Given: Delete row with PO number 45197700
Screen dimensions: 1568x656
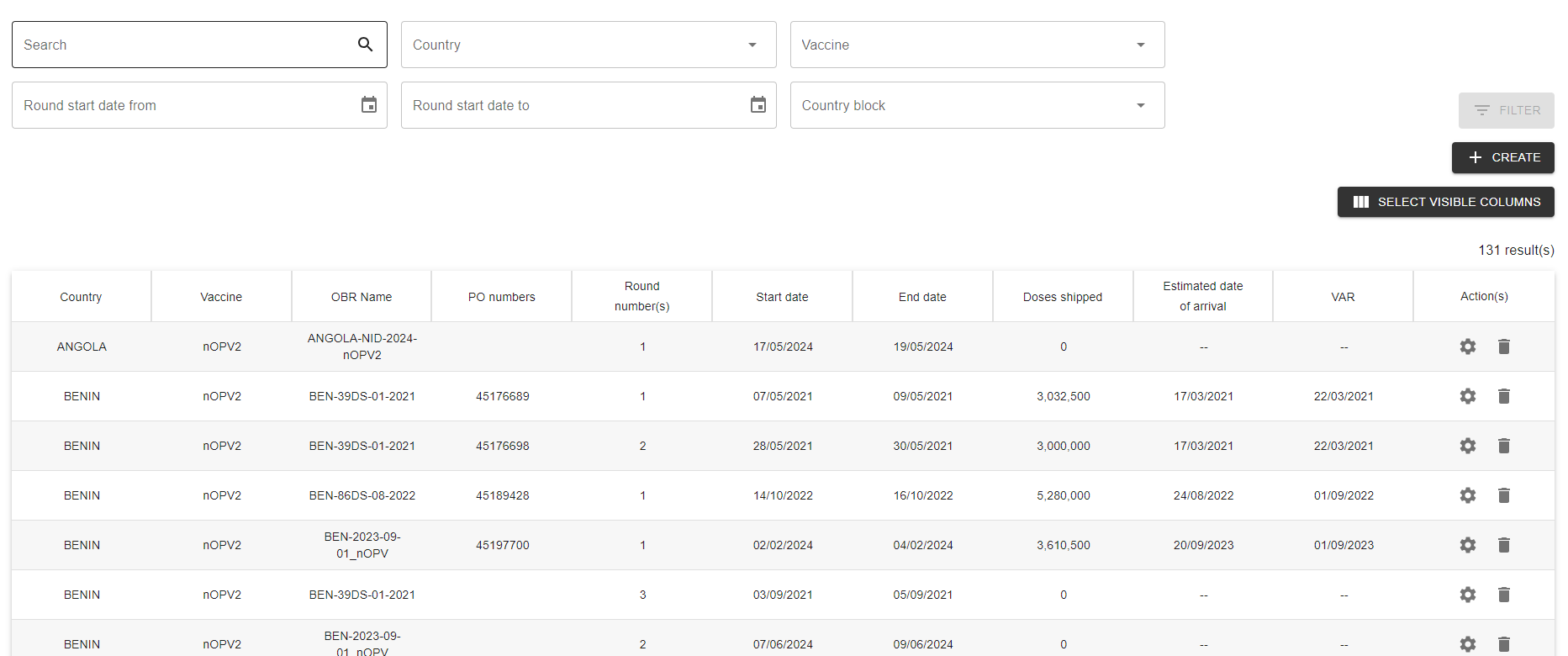Looking at the screenshot, I should coord(1503,545).
